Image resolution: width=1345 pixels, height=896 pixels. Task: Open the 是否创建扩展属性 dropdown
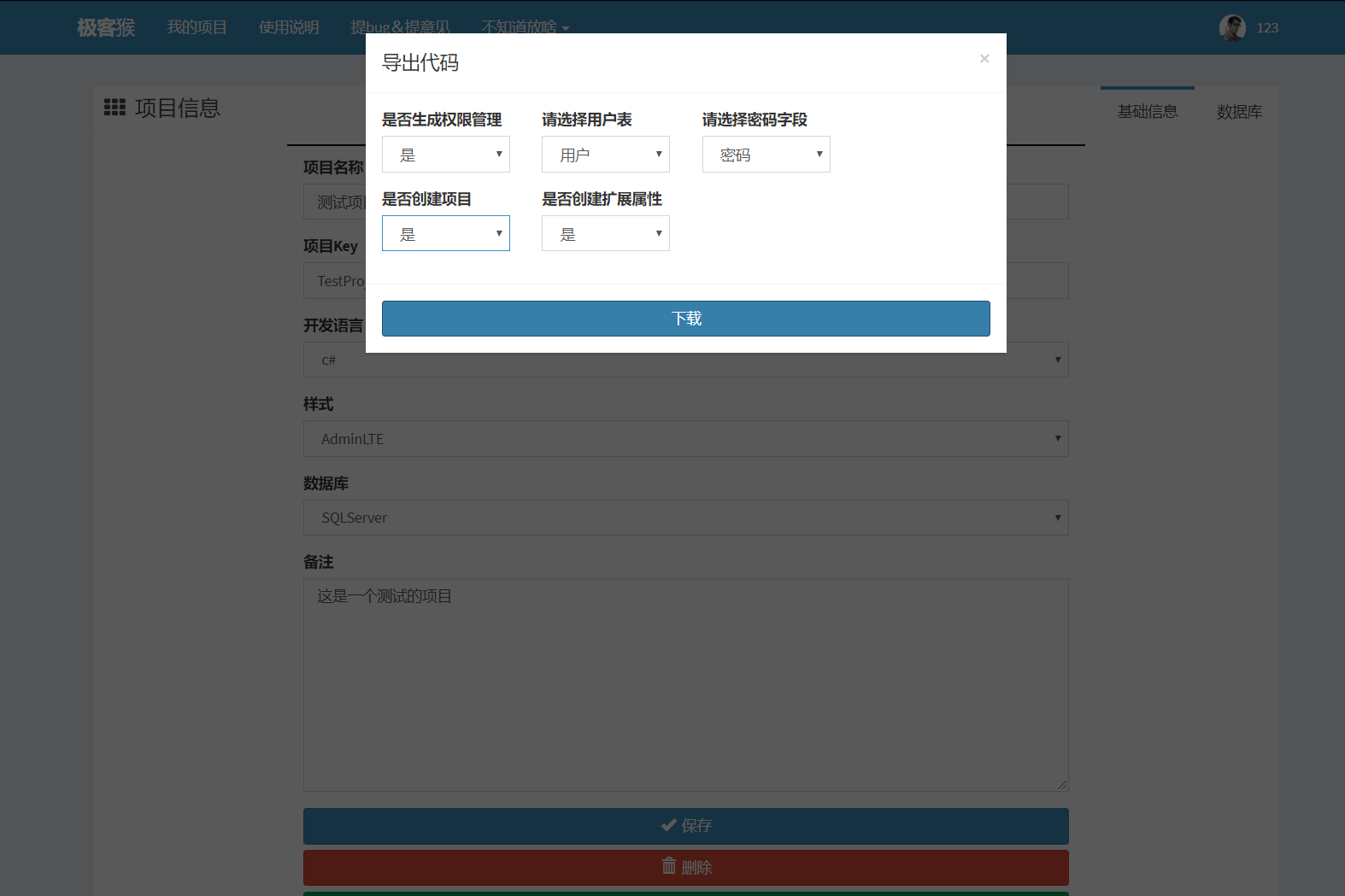coord(606,233)
